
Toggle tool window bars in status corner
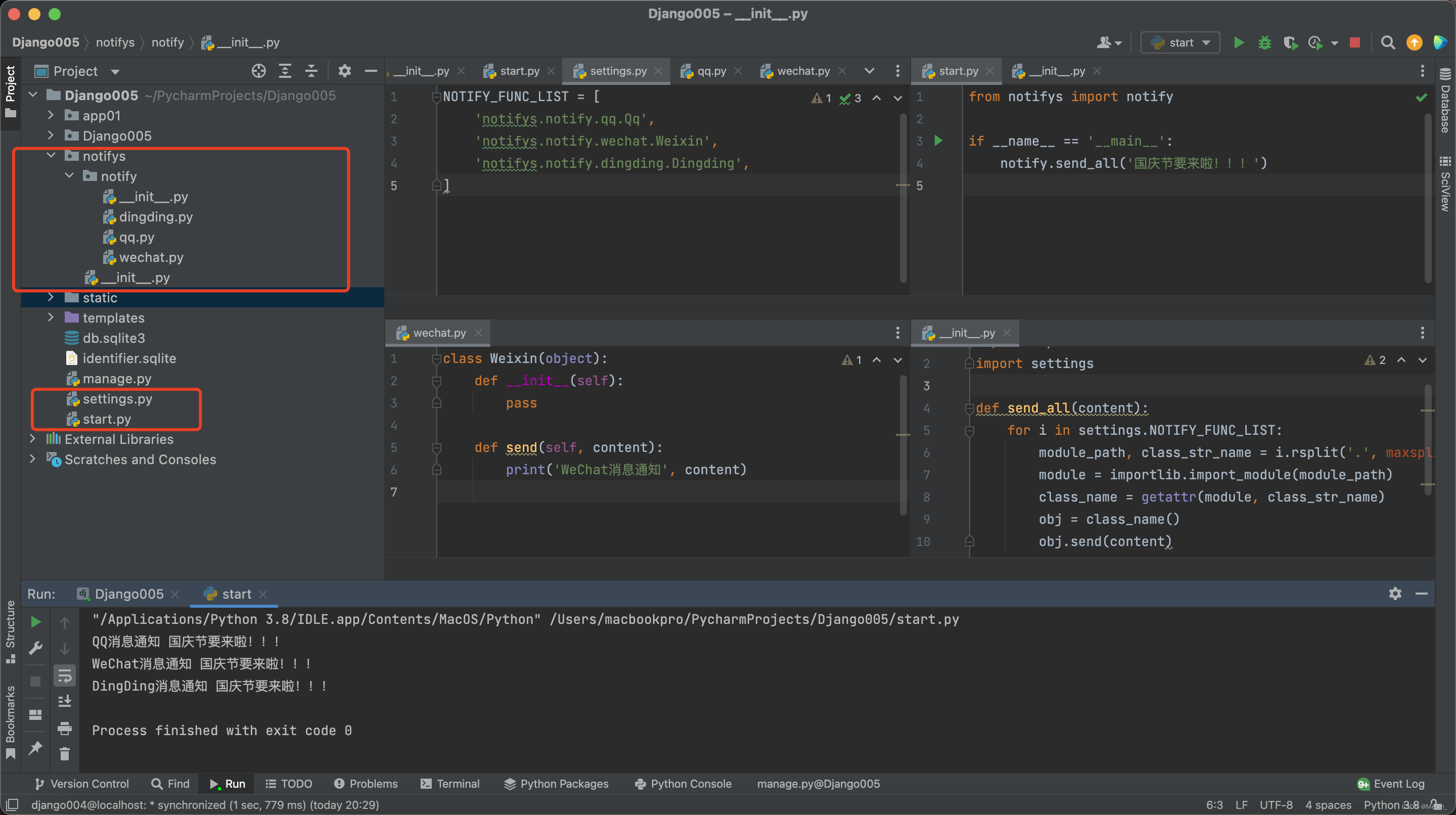click(x=12, y=804)
